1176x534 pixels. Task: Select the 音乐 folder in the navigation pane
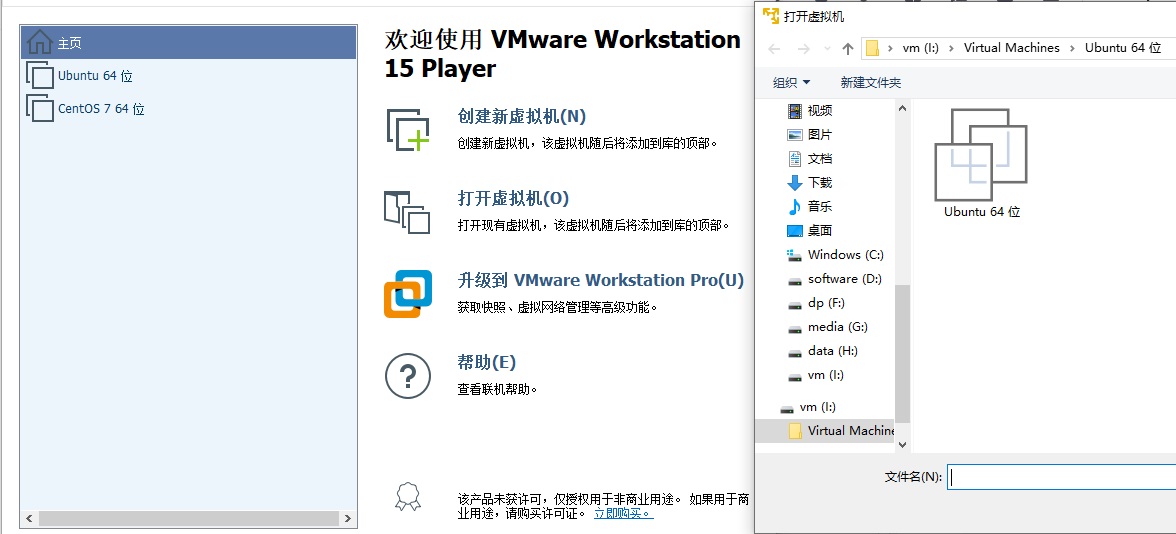809,207
